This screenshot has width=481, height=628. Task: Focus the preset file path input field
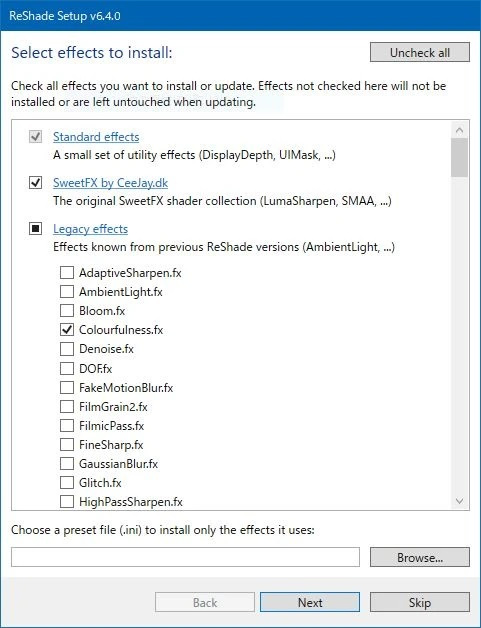coord(185,557)
